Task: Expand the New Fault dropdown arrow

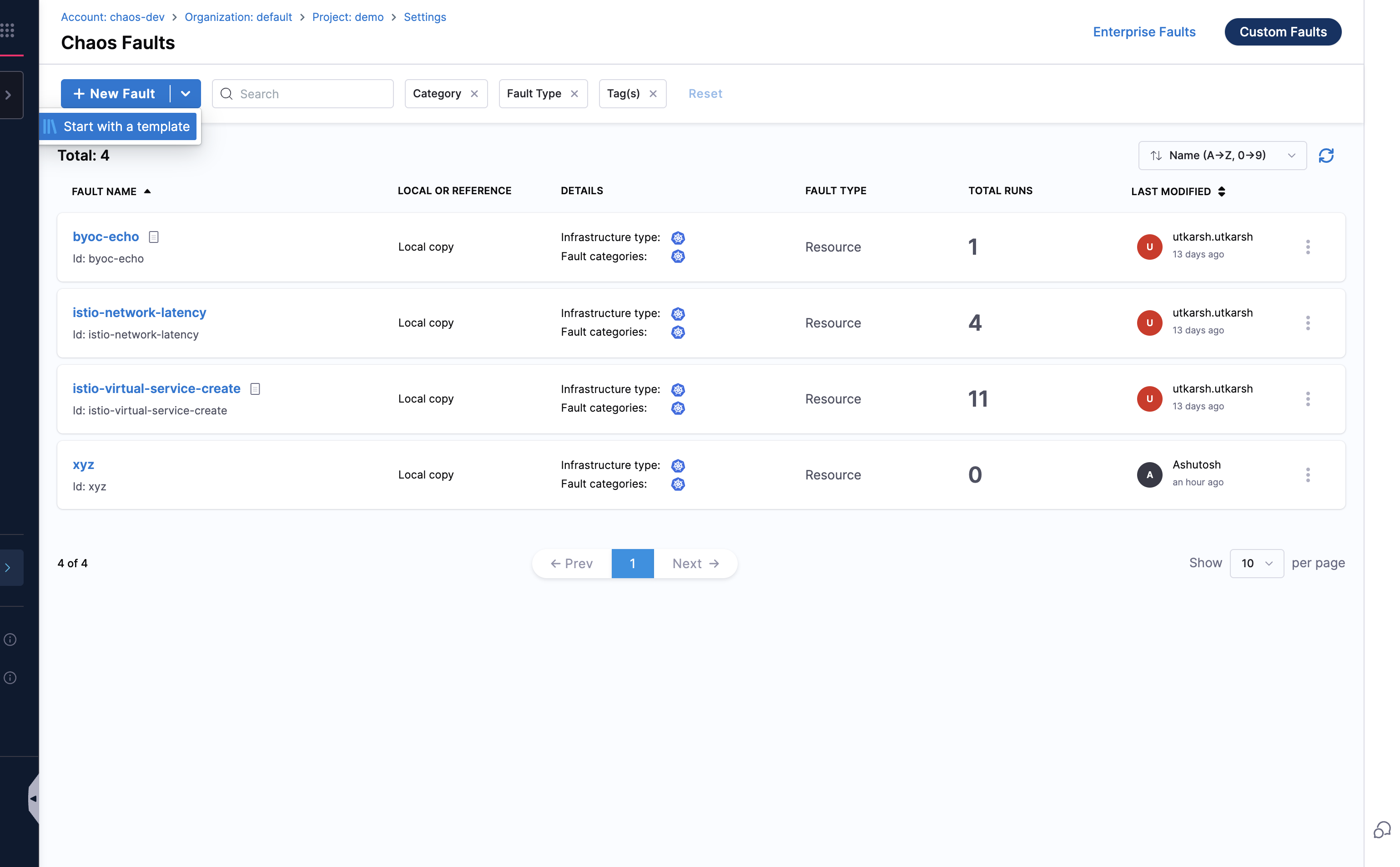Action: tap(185, 94)
